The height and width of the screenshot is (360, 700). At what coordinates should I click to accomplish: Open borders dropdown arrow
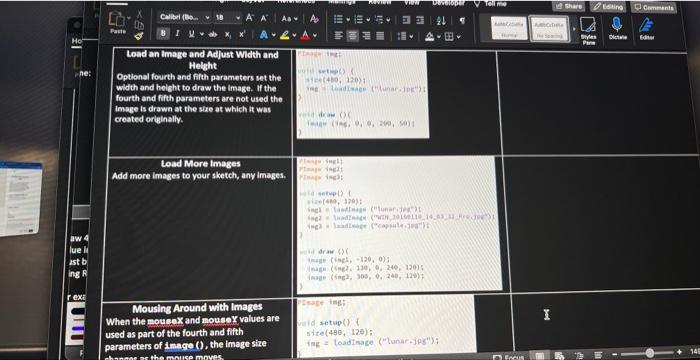click(x=458, y=37)
